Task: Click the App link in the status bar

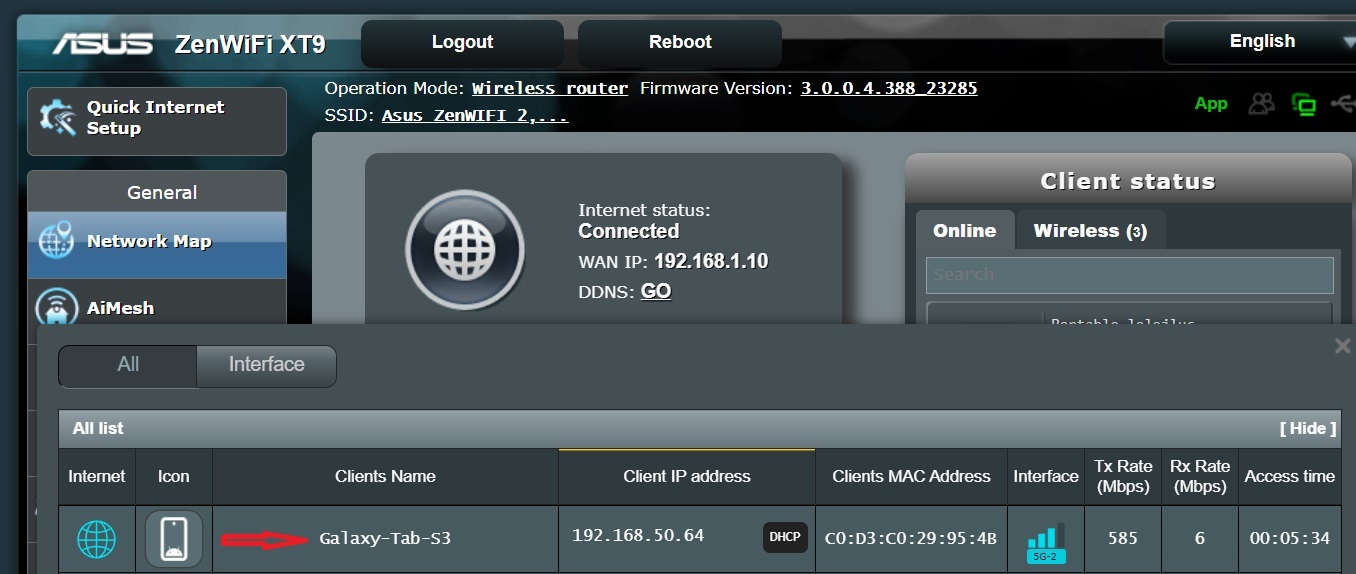Action: click(1210, 104)
